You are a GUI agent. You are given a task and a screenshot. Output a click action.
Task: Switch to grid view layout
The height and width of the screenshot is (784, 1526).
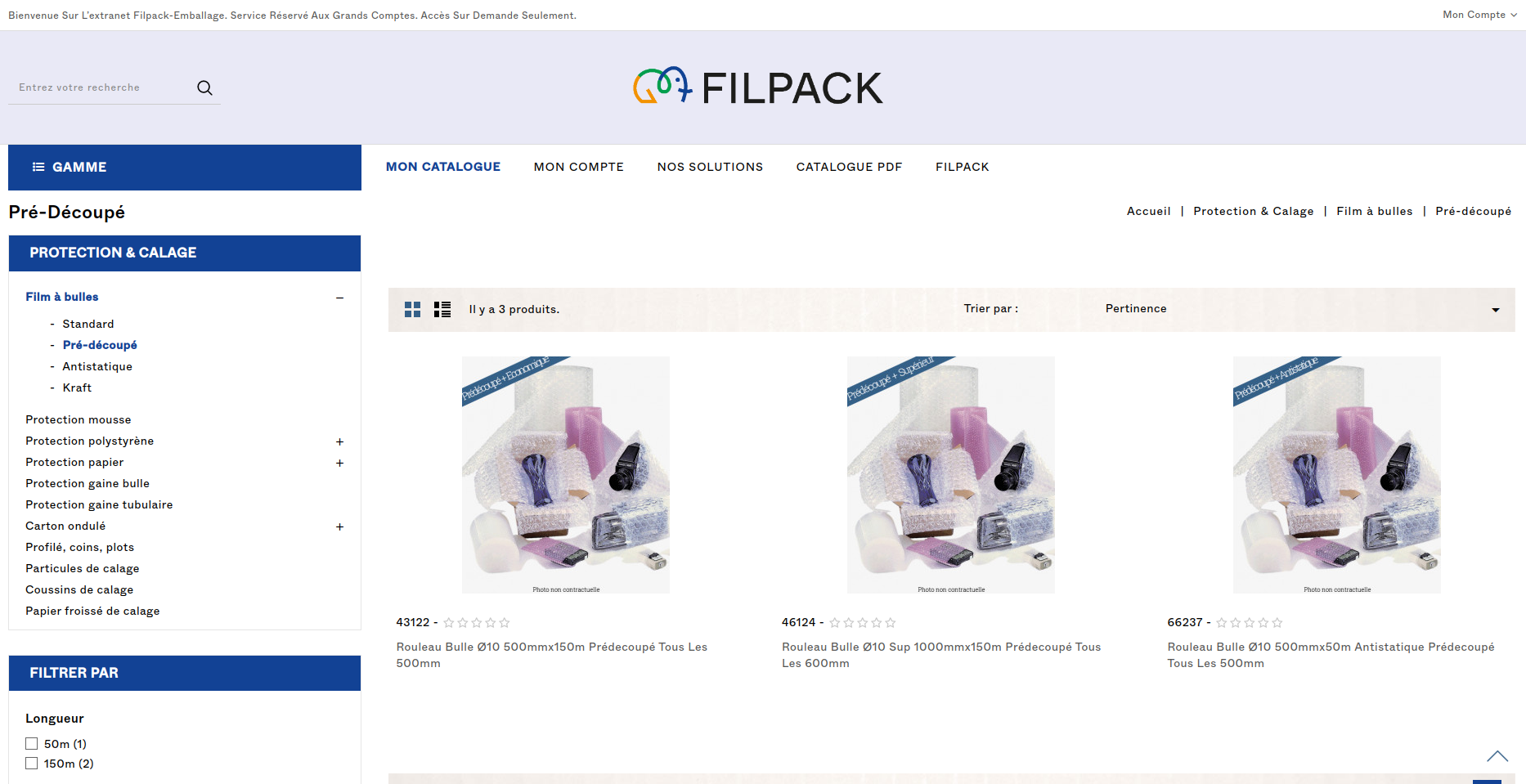412,309
